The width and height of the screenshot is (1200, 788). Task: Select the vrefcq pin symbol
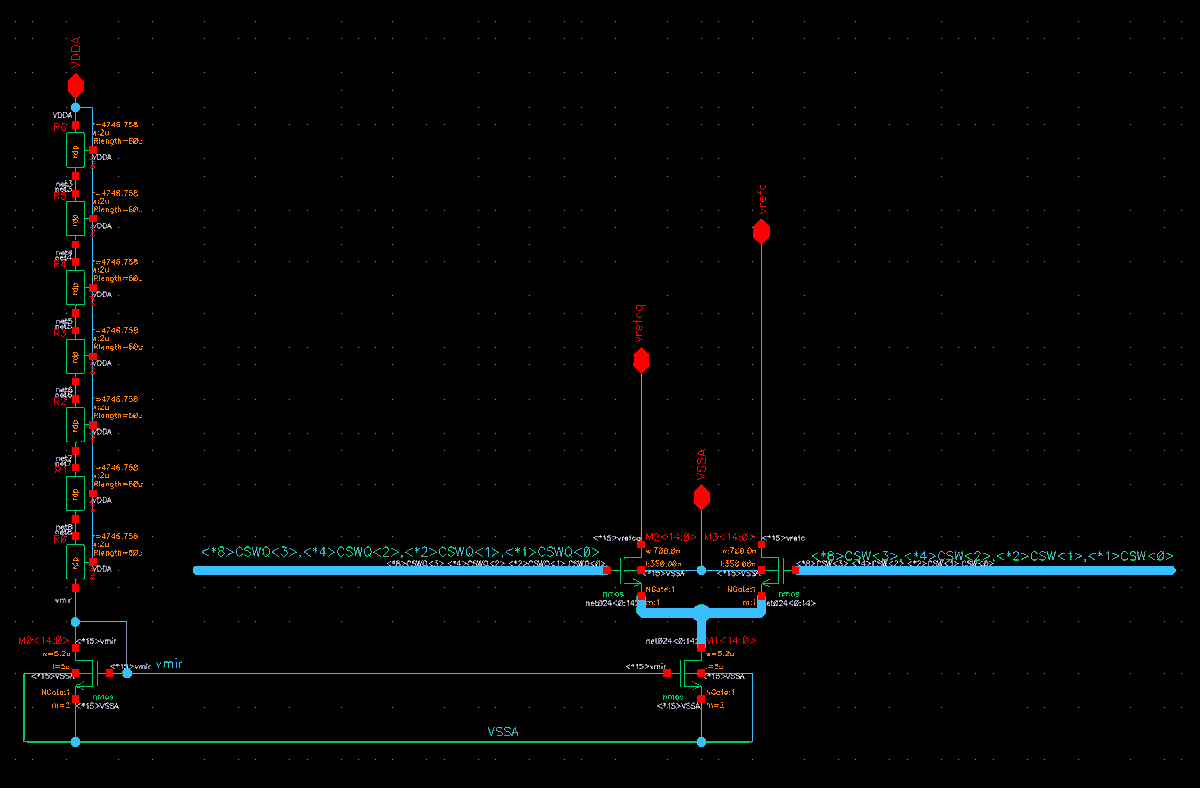click(x=641, y=361)
